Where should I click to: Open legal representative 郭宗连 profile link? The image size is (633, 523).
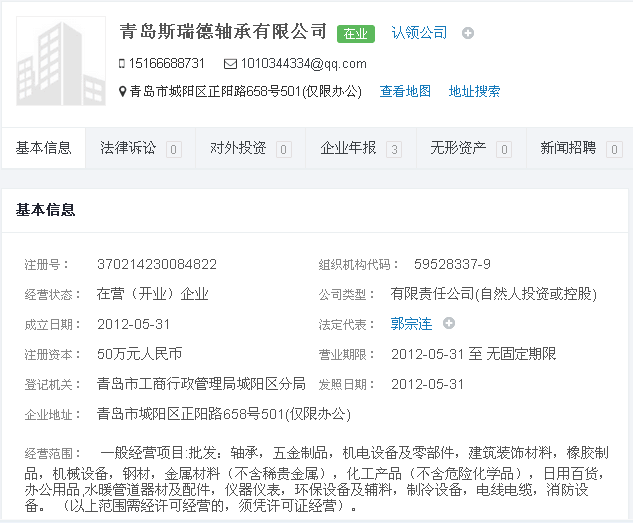pos(411,323)
